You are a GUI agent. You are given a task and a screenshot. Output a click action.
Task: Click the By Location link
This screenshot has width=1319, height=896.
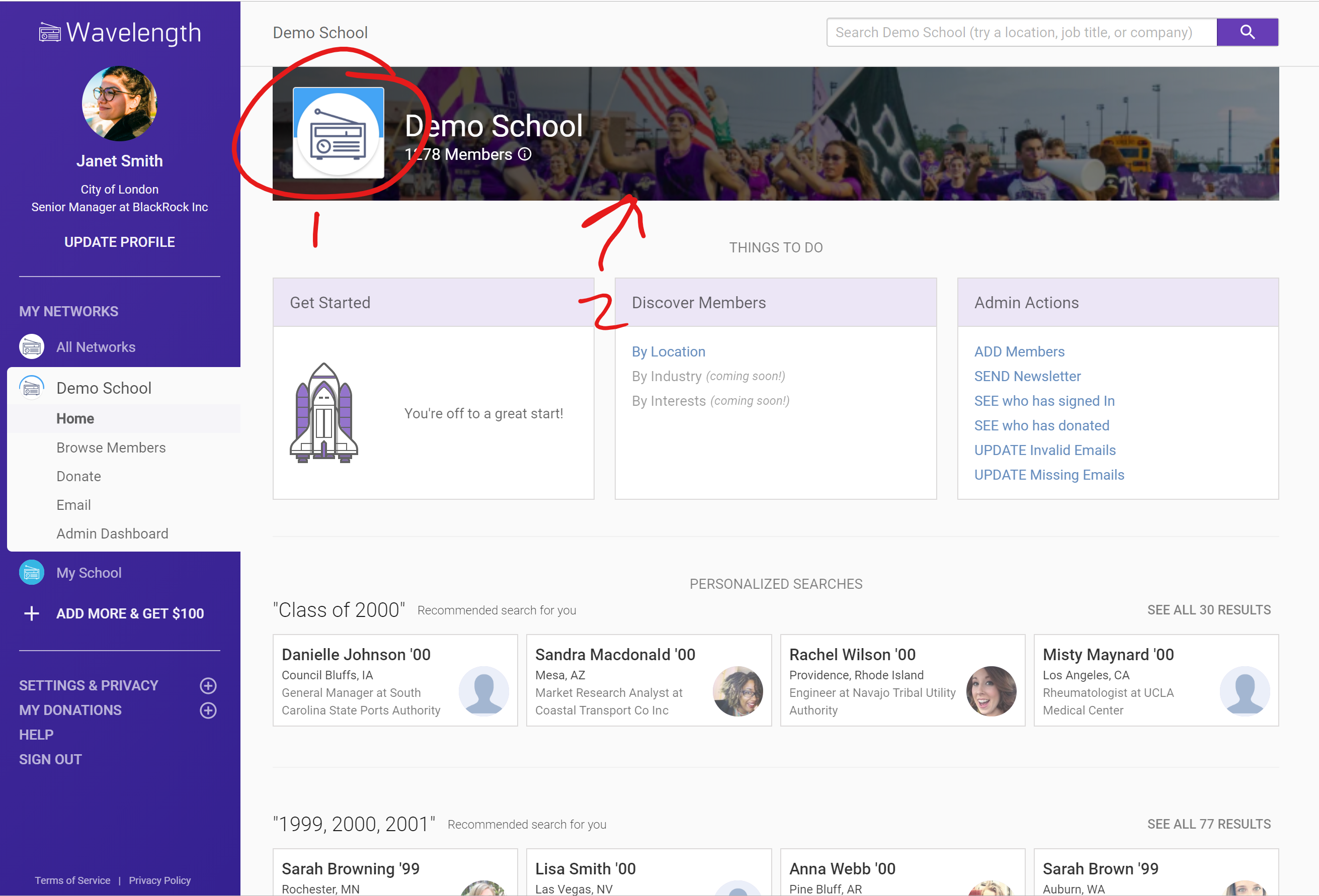(x=668, y=352)
